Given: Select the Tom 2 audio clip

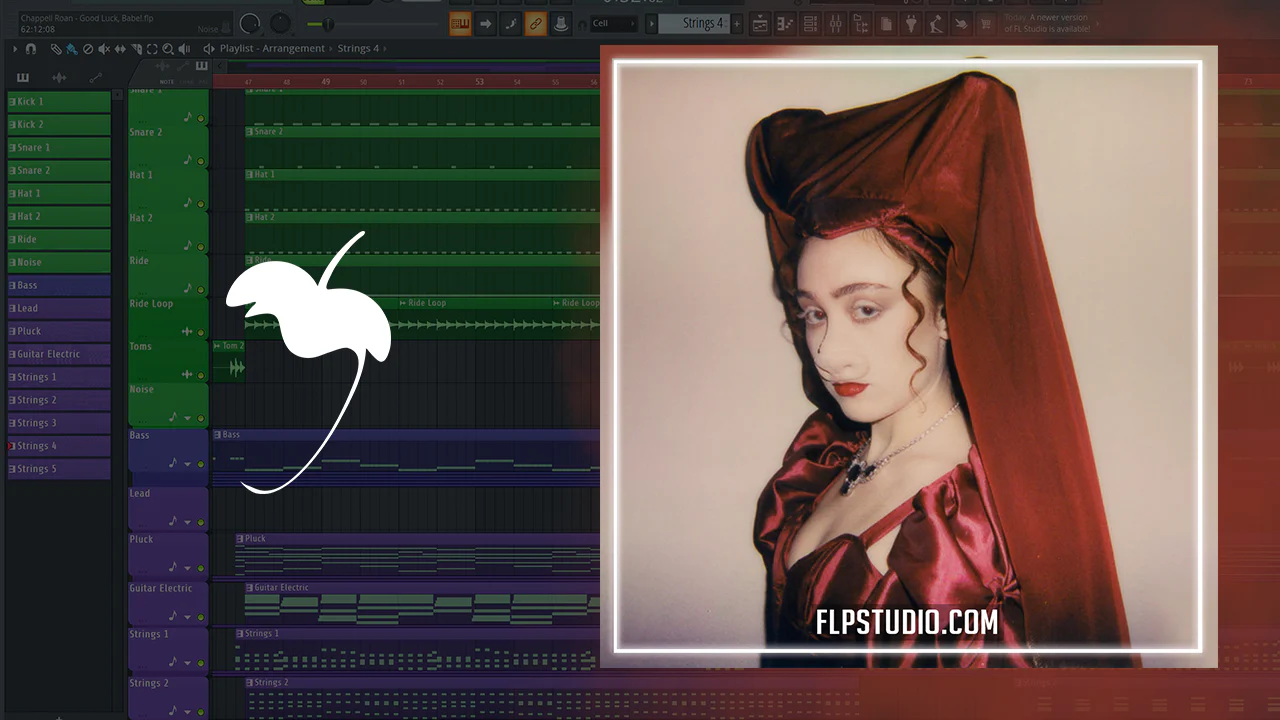Looking at the screenshot, I should click(229, 360).
